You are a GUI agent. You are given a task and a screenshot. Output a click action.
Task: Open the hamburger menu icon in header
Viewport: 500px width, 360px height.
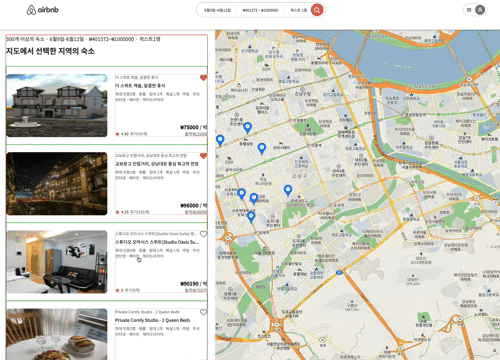tap(469, 10)
